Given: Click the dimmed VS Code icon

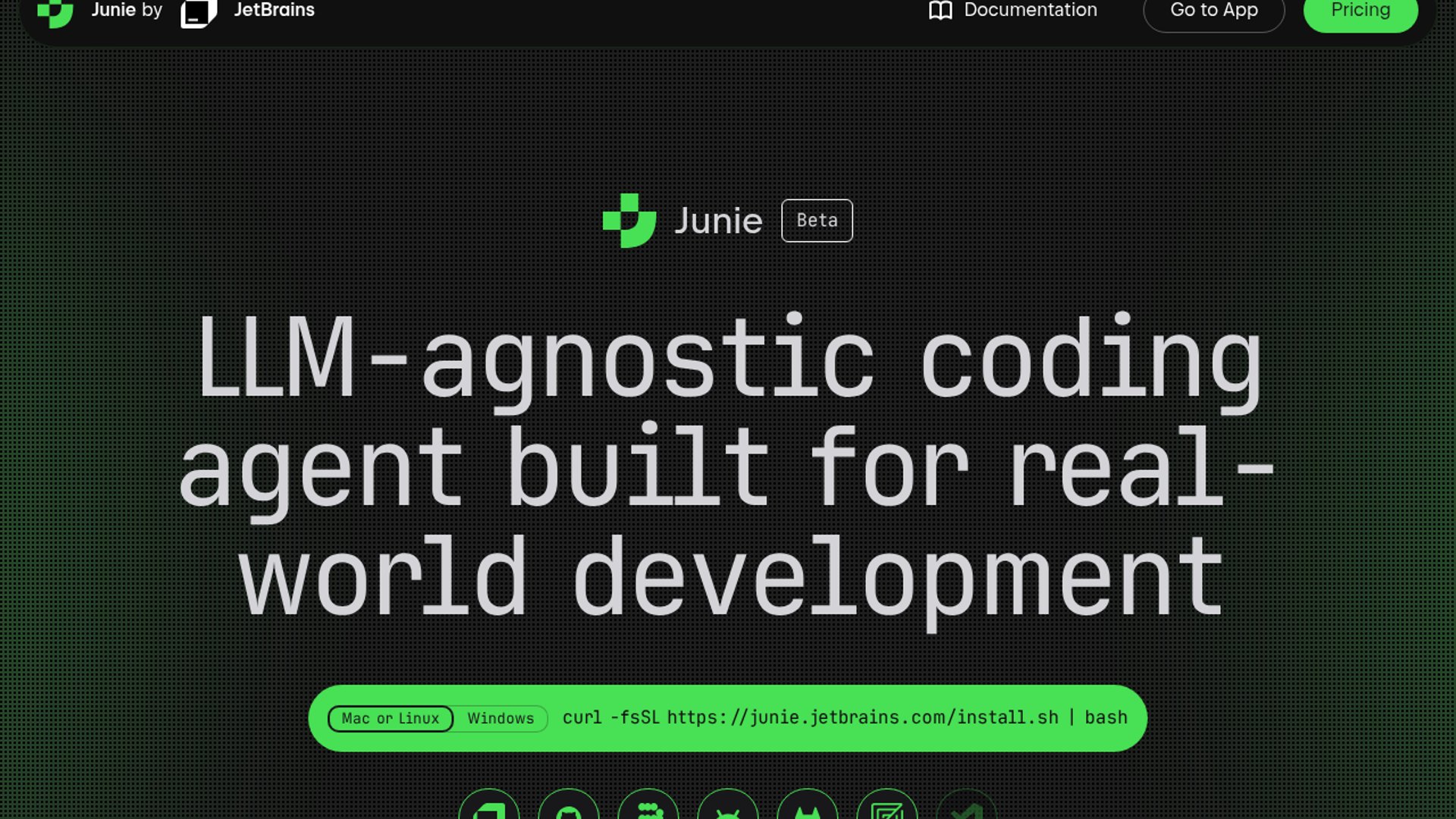Looking at the screenshot, I should click(x=966, y=808).
